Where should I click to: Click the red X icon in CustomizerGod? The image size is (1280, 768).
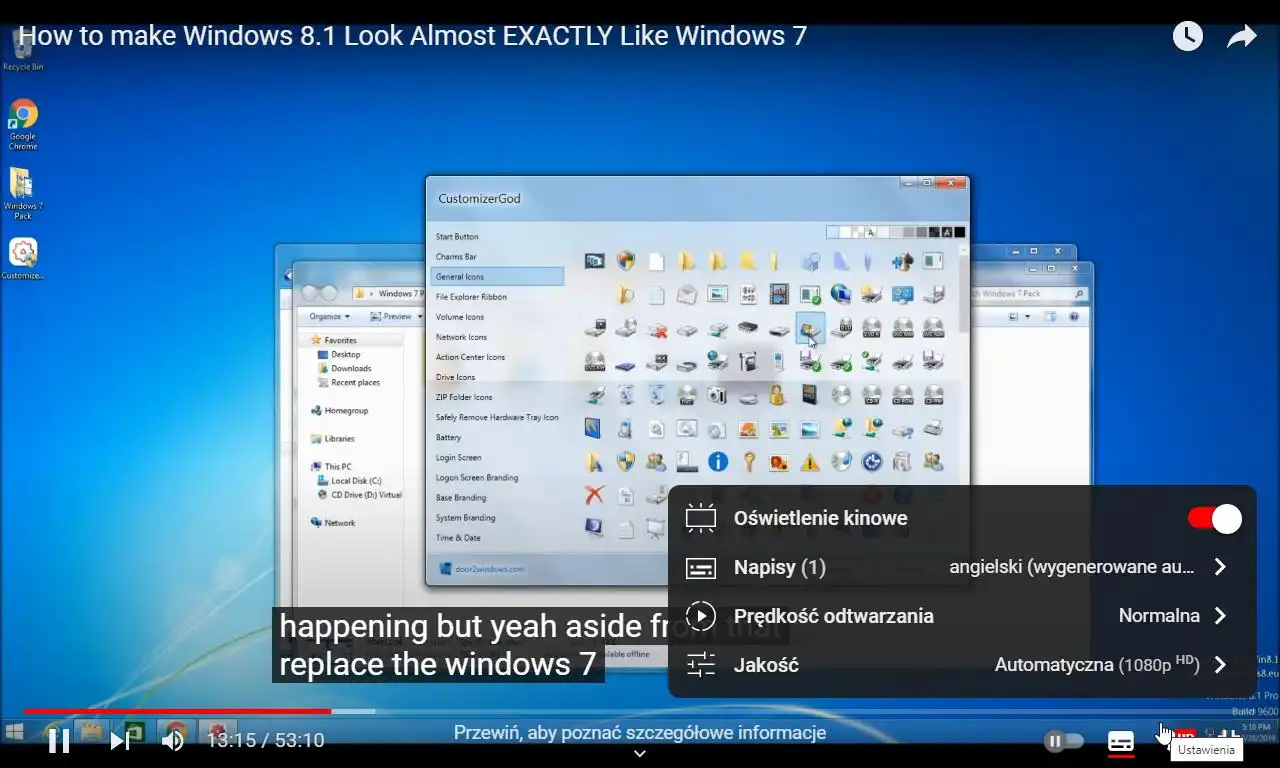595,494
